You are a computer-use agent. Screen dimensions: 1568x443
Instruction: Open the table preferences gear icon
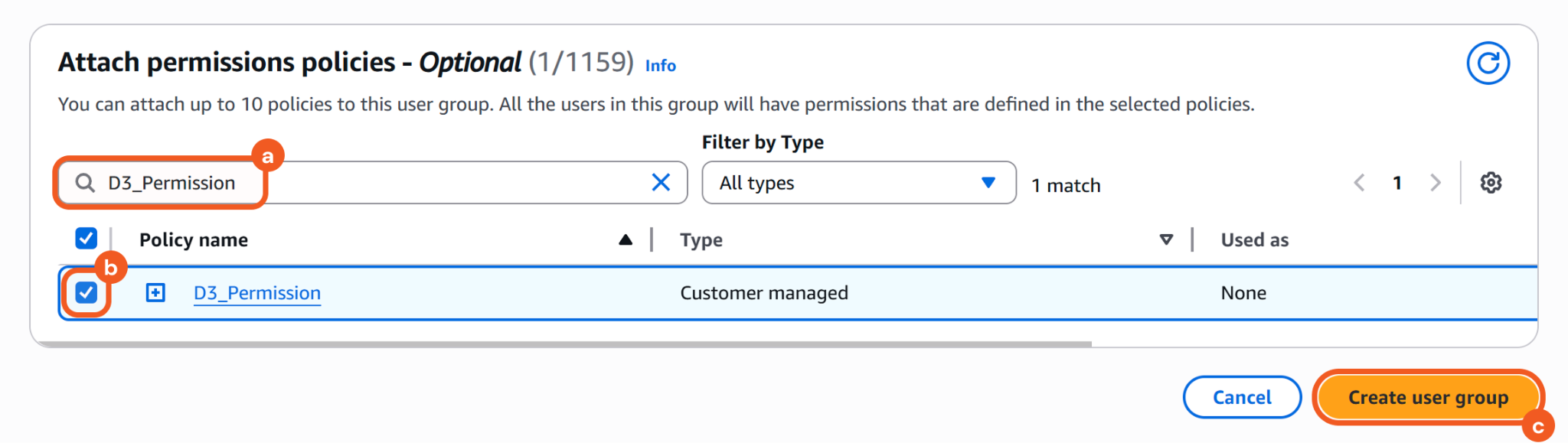point(1490,183)
